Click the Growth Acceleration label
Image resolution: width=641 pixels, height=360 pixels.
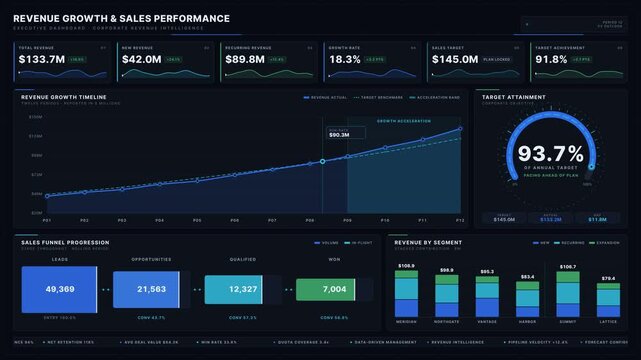403,121
